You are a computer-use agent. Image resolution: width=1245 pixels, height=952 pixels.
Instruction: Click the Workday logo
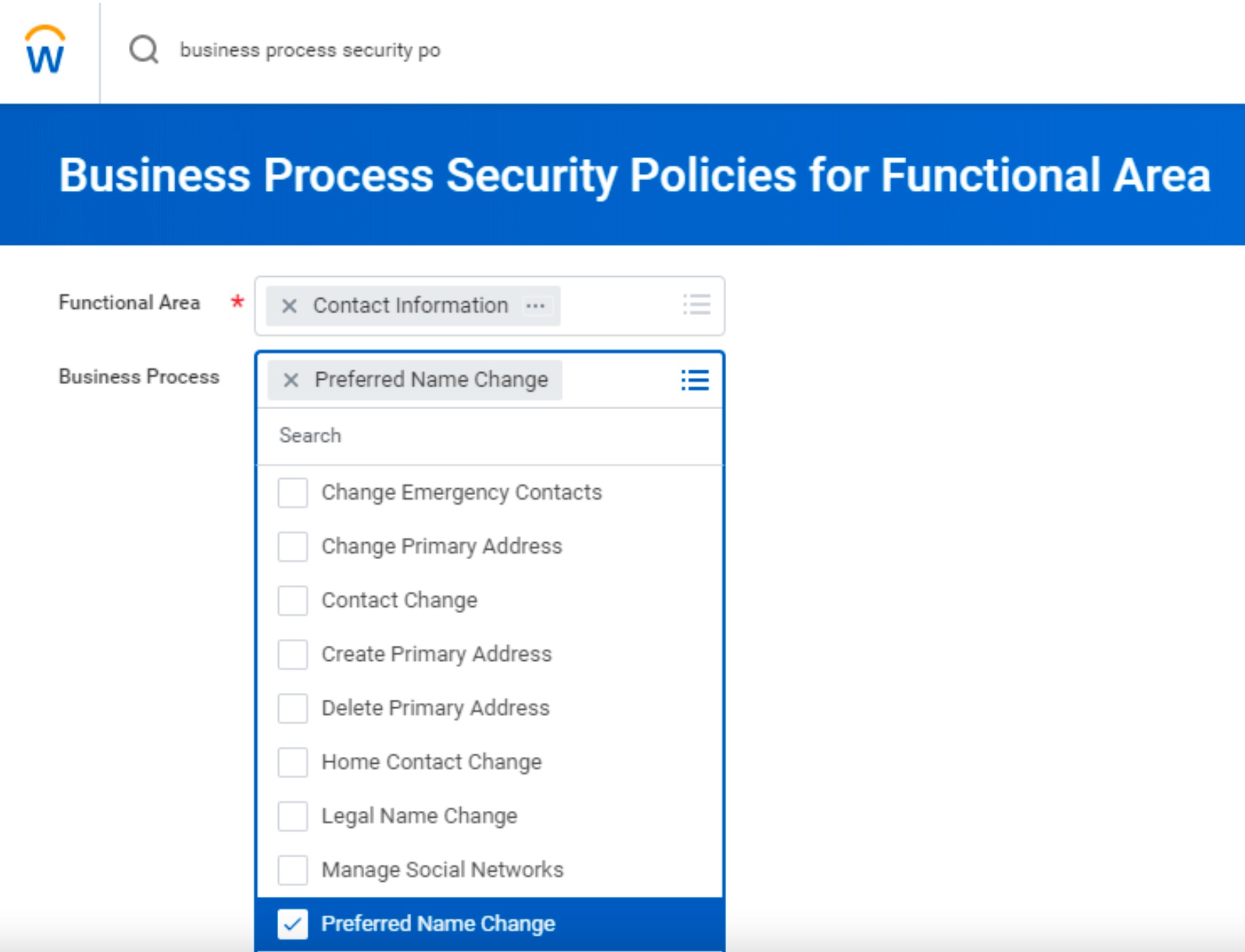tap(45, 48)
